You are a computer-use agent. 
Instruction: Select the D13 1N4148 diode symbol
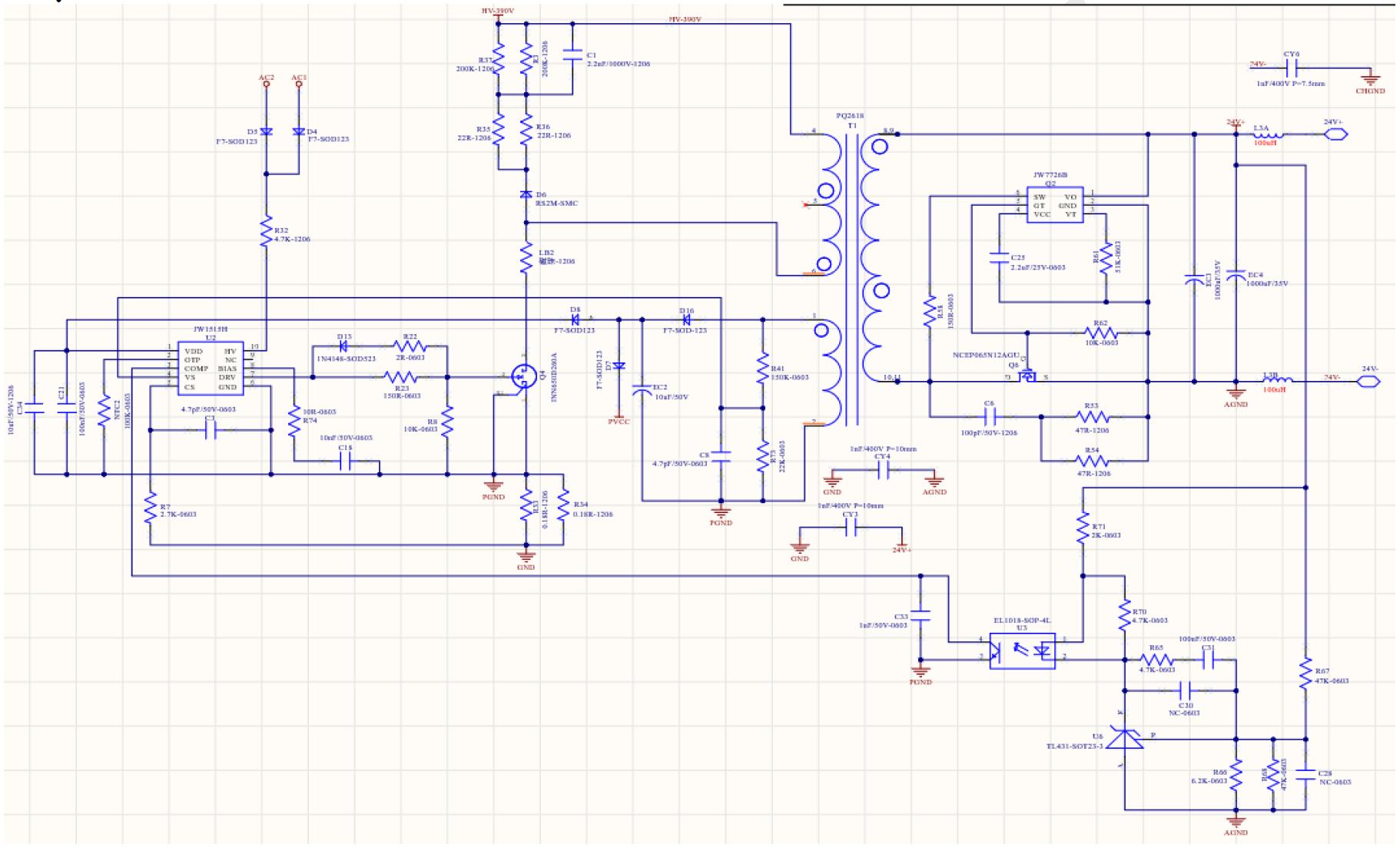343,347
